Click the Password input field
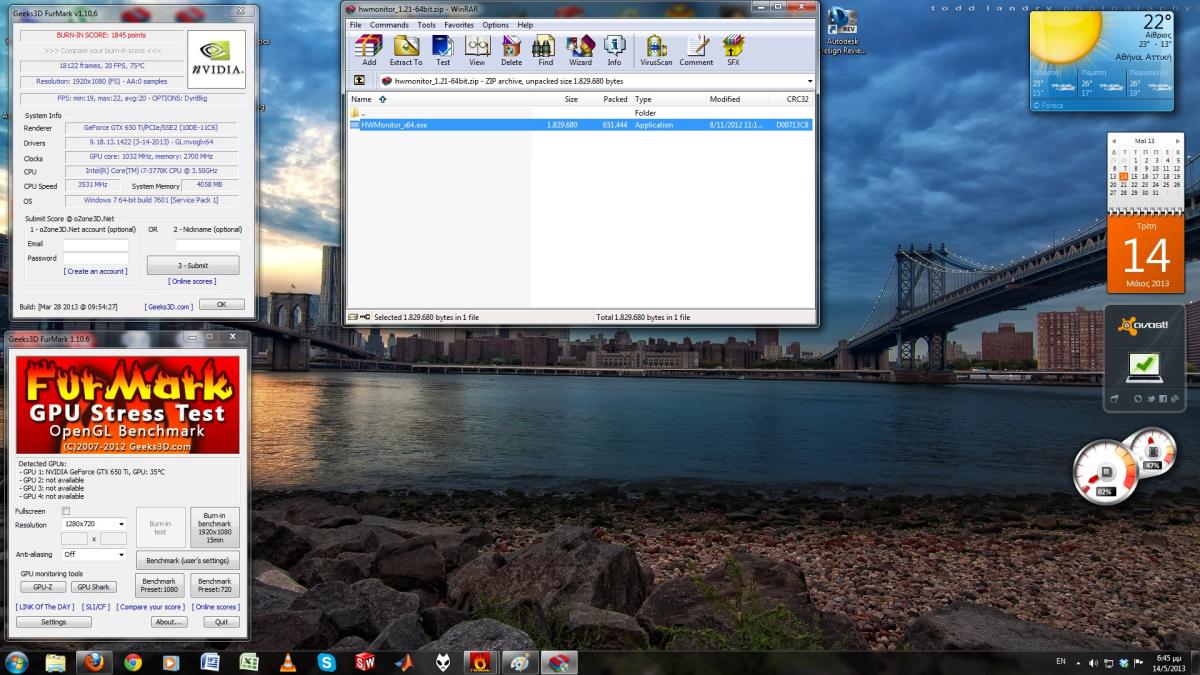1200x675 pixels. [96, 258]
